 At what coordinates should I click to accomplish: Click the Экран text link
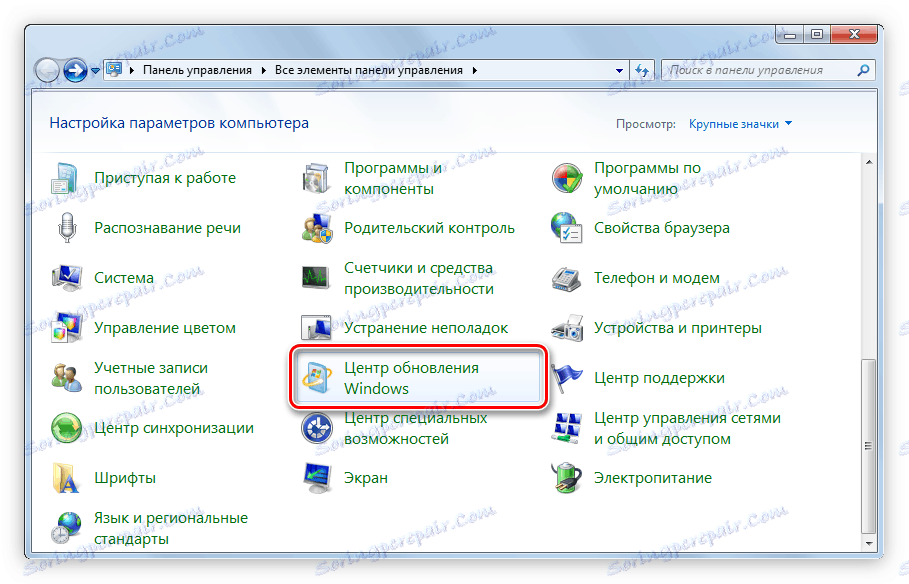pos(366,478)
